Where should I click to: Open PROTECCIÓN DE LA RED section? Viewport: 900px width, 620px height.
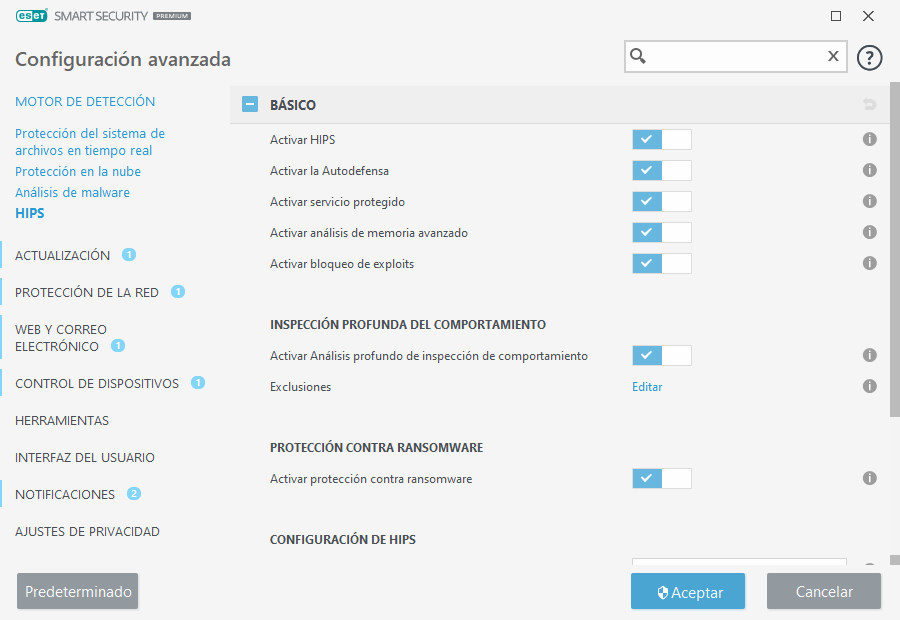point(87,293)
